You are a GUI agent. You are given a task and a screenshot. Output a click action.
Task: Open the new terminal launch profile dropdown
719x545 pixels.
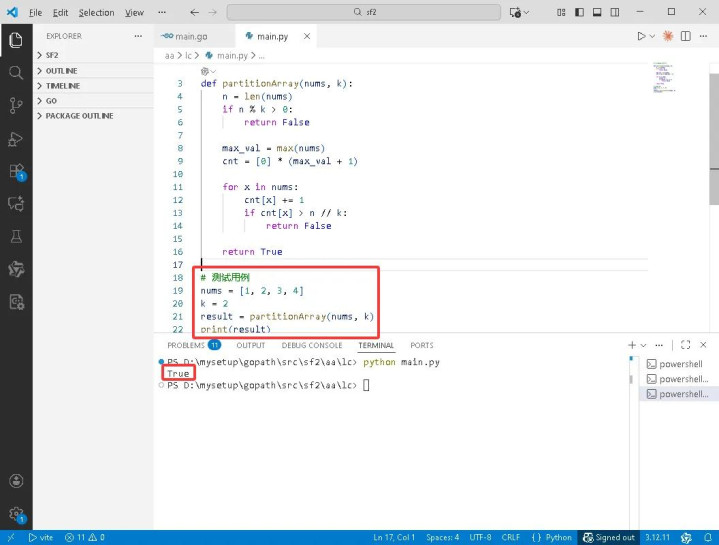644,345
